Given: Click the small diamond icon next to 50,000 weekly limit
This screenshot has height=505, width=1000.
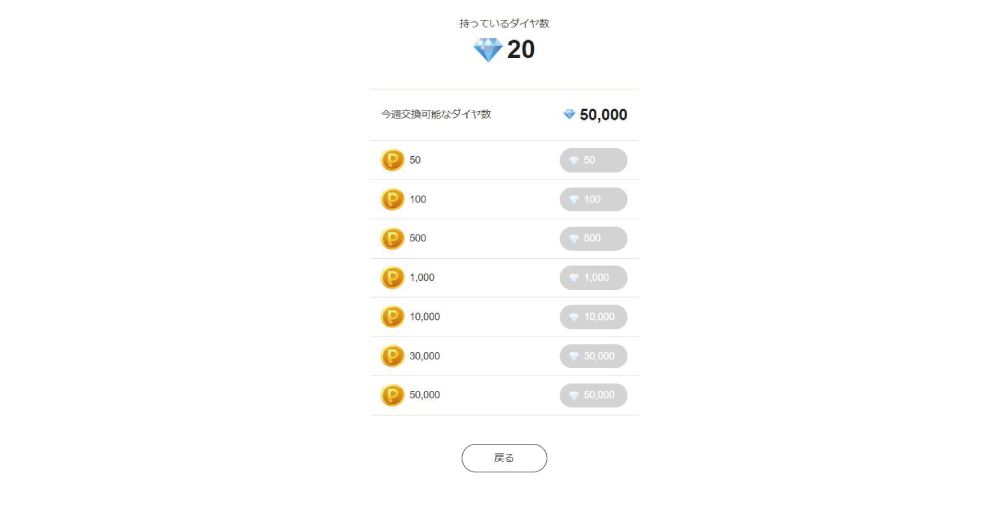Looking at the screenshot, I should (x=570, y=114).
